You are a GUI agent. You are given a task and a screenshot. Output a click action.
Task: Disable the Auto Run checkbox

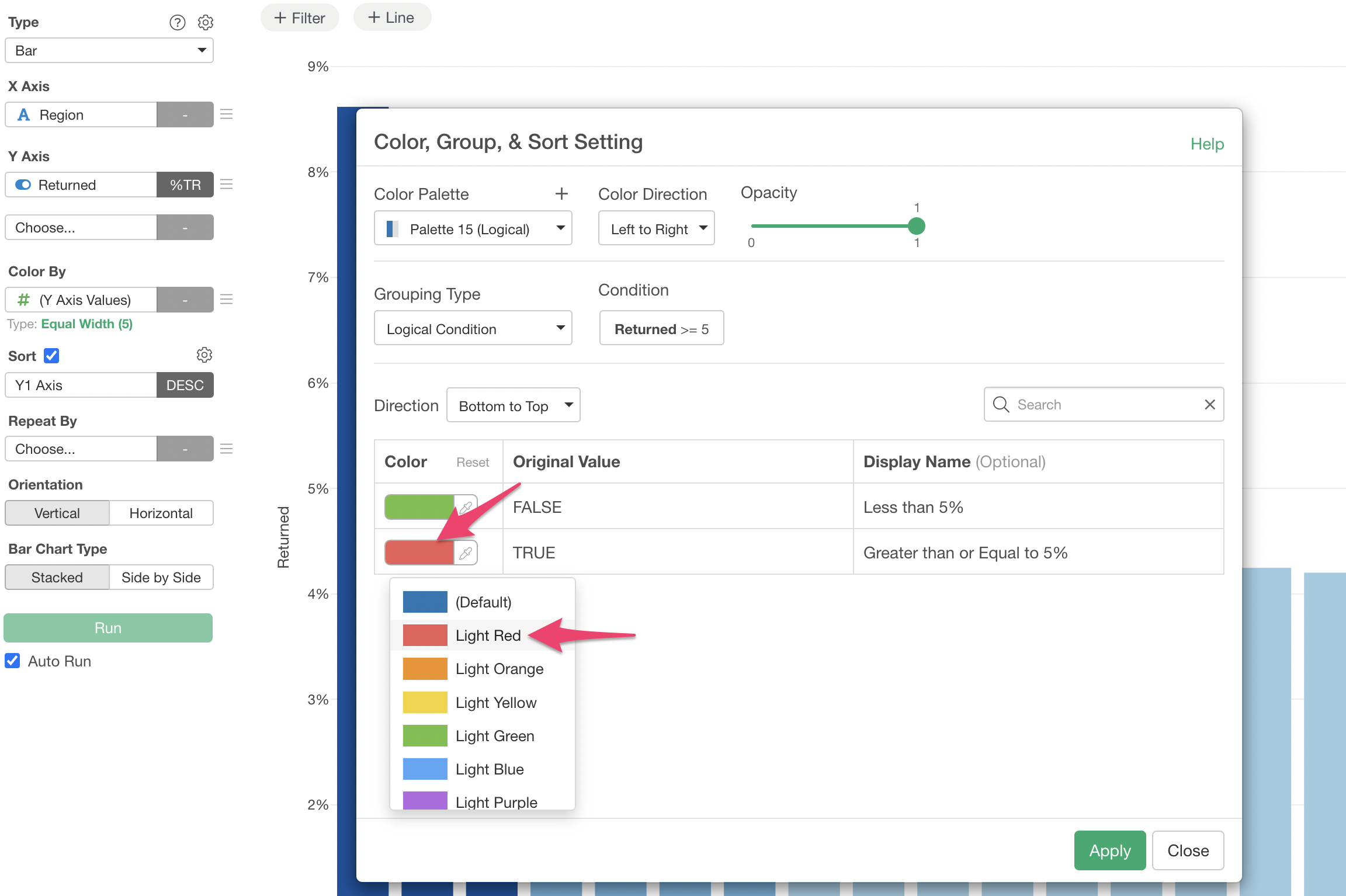[x=13, y=661]
